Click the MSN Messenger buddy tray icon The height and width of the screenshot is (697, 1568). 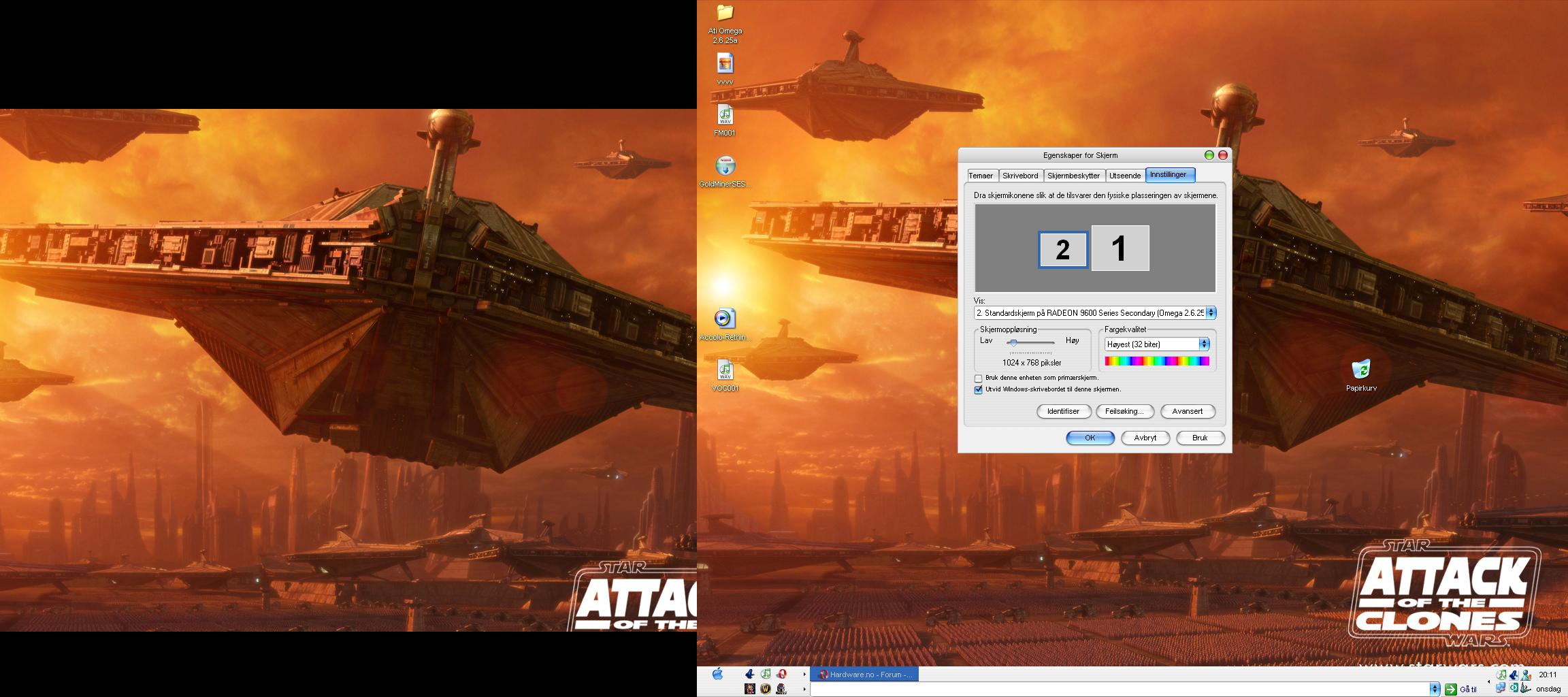(x=1525, y=675)
